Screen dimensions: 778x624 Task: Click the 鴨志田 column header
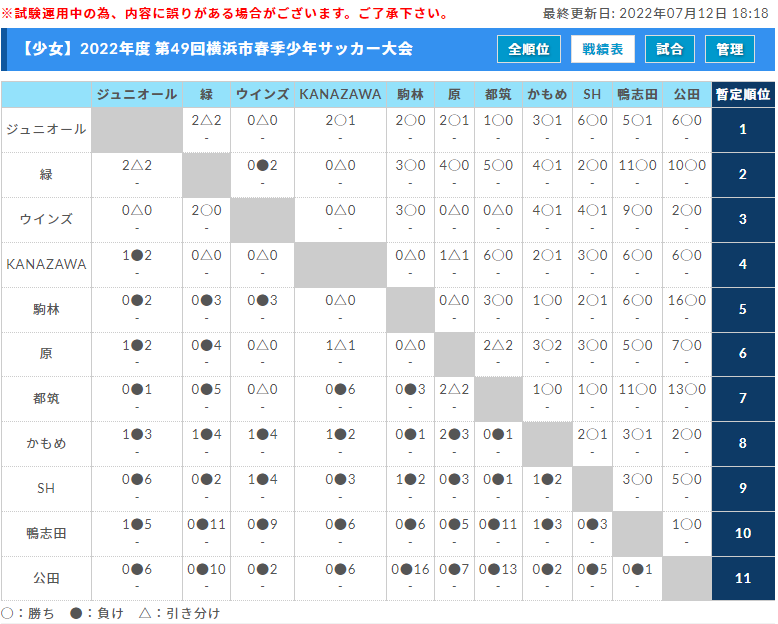(x=637, y=95)
